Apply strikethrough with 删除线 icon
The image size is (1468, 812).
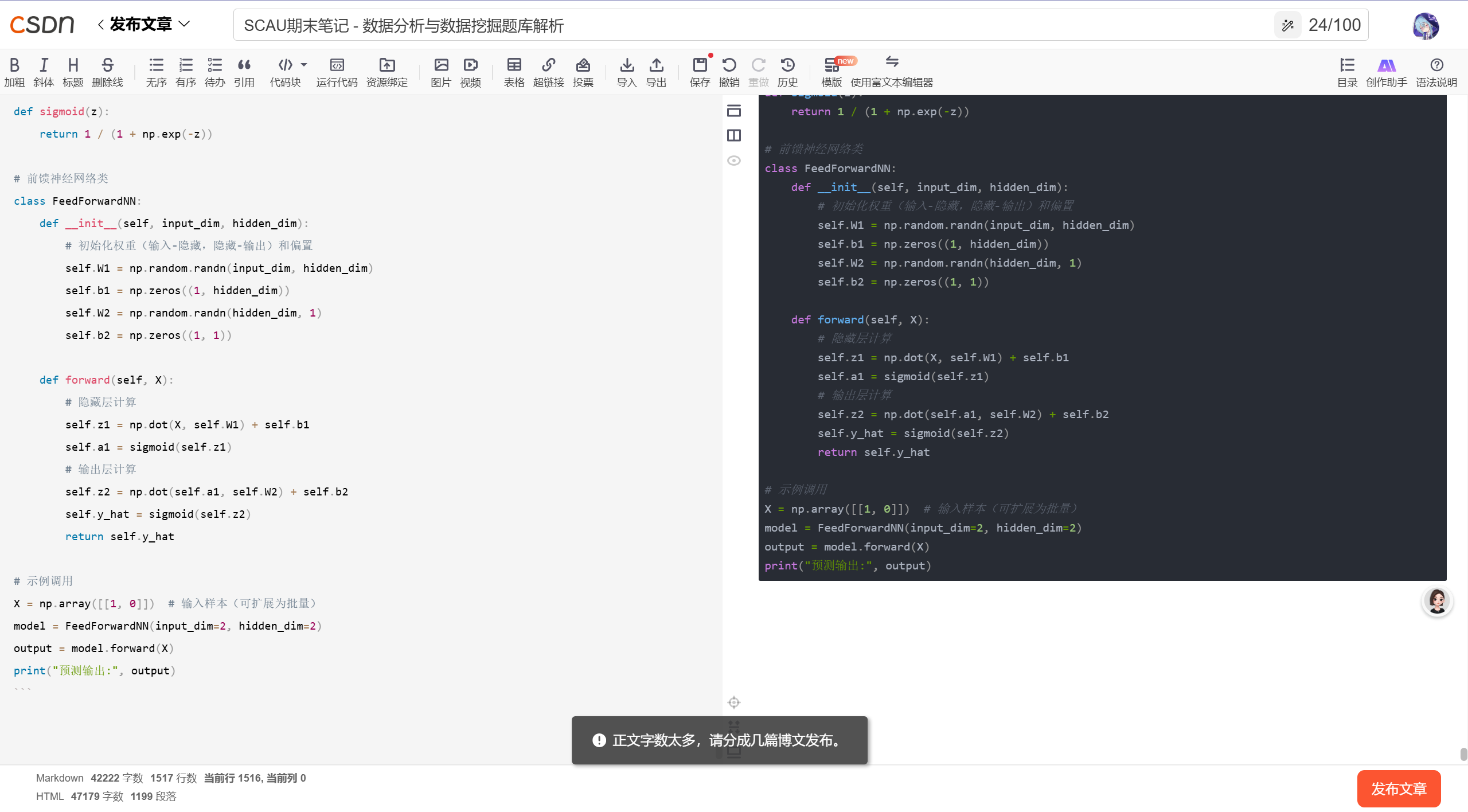(107, 72)
